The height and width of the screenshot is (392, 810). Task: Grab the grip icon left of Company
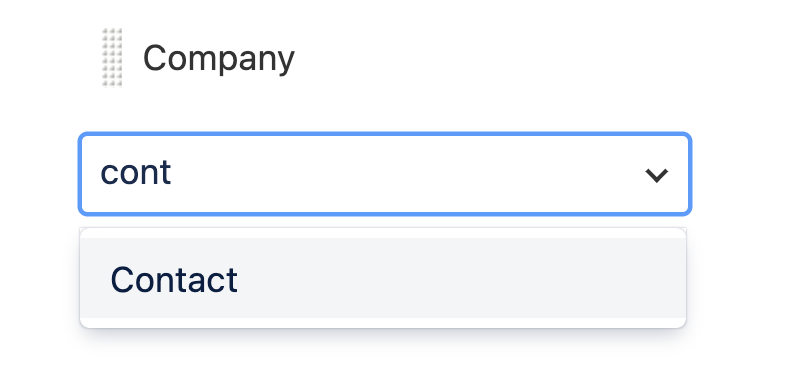112,57
